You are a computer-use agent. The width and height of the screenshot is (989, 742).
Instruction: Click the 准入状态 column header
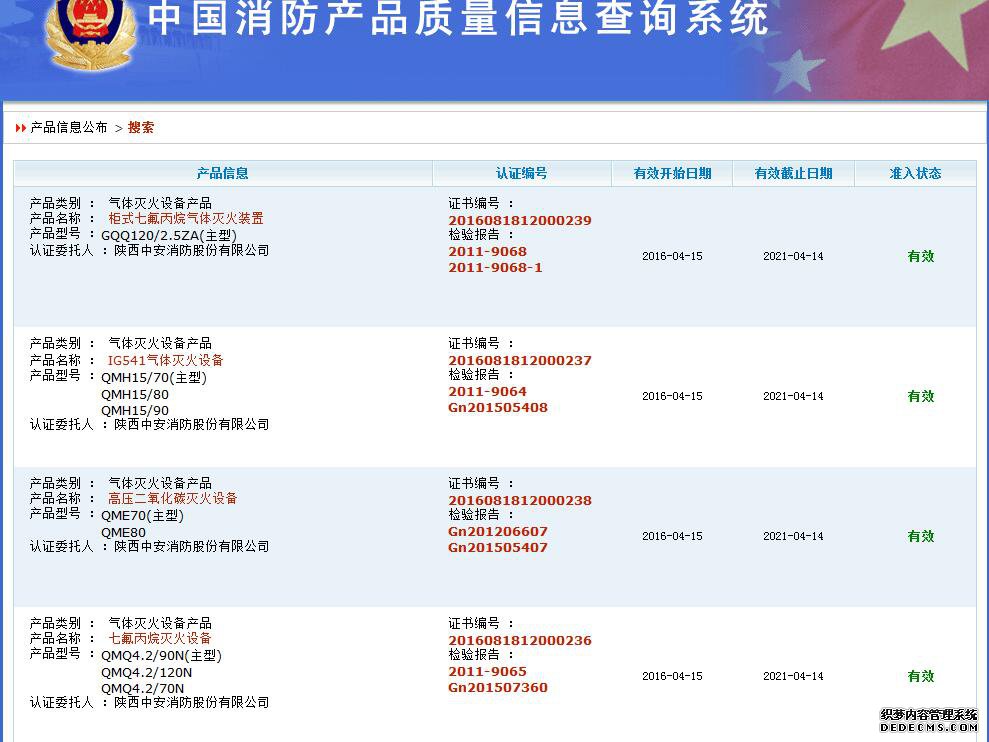[x=915, y=173]
